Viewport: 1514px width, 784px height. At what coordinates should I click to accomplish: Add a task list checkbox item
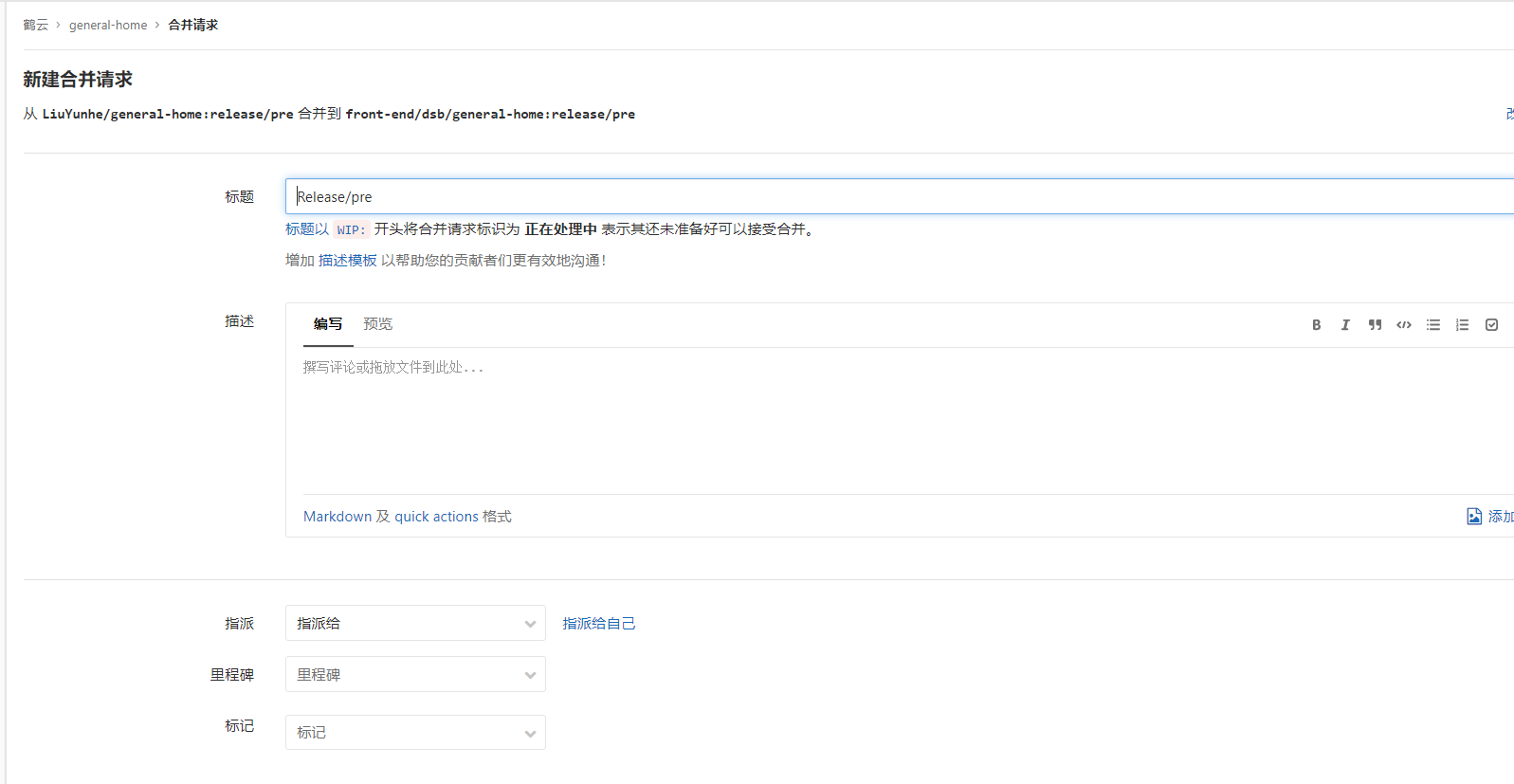[1492, 325]
